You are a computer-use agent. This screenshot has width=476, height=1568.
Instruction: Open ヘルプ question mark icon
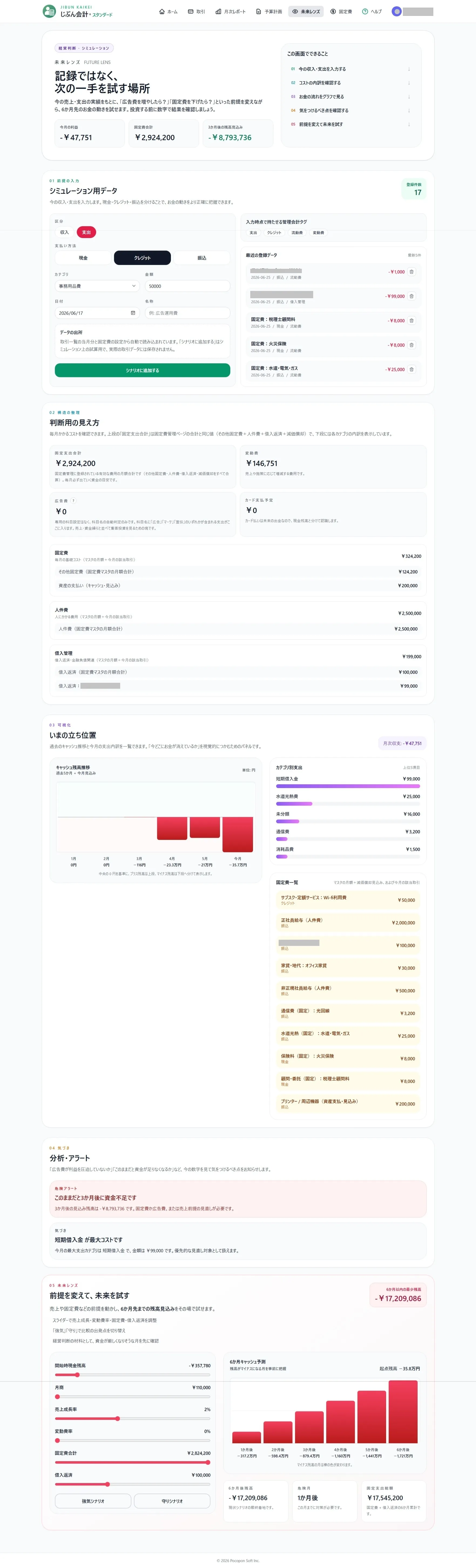364,12
